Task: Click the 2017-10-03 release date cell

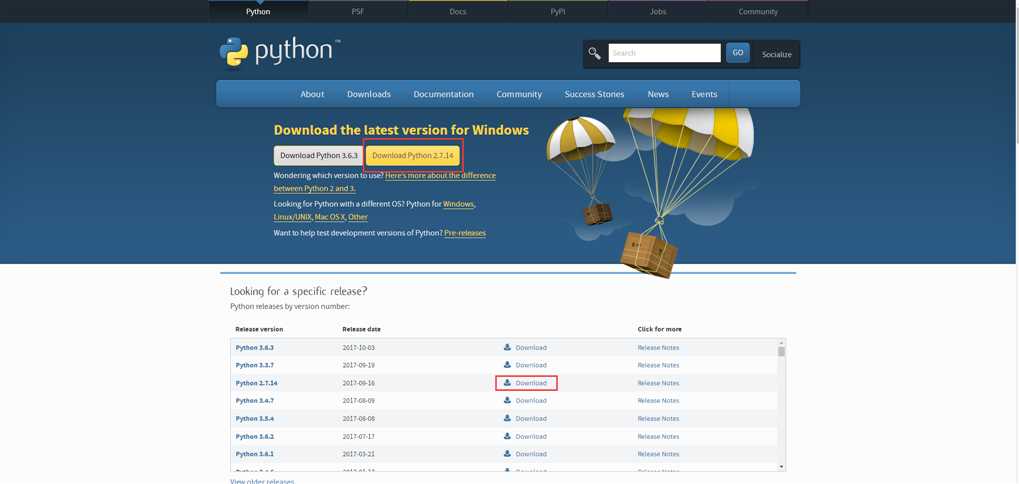Action: [359, 348]
